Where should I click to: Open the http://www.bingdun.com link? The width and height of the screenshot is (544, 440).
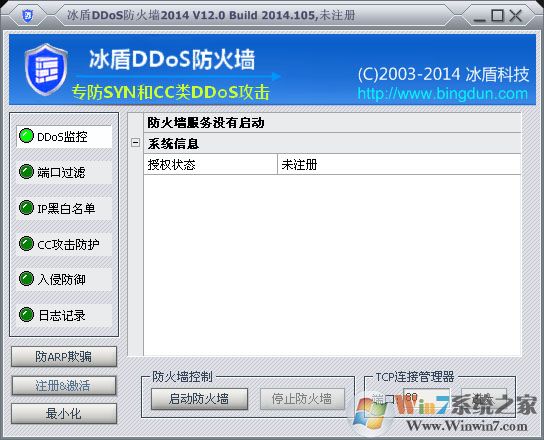point(442,94)
